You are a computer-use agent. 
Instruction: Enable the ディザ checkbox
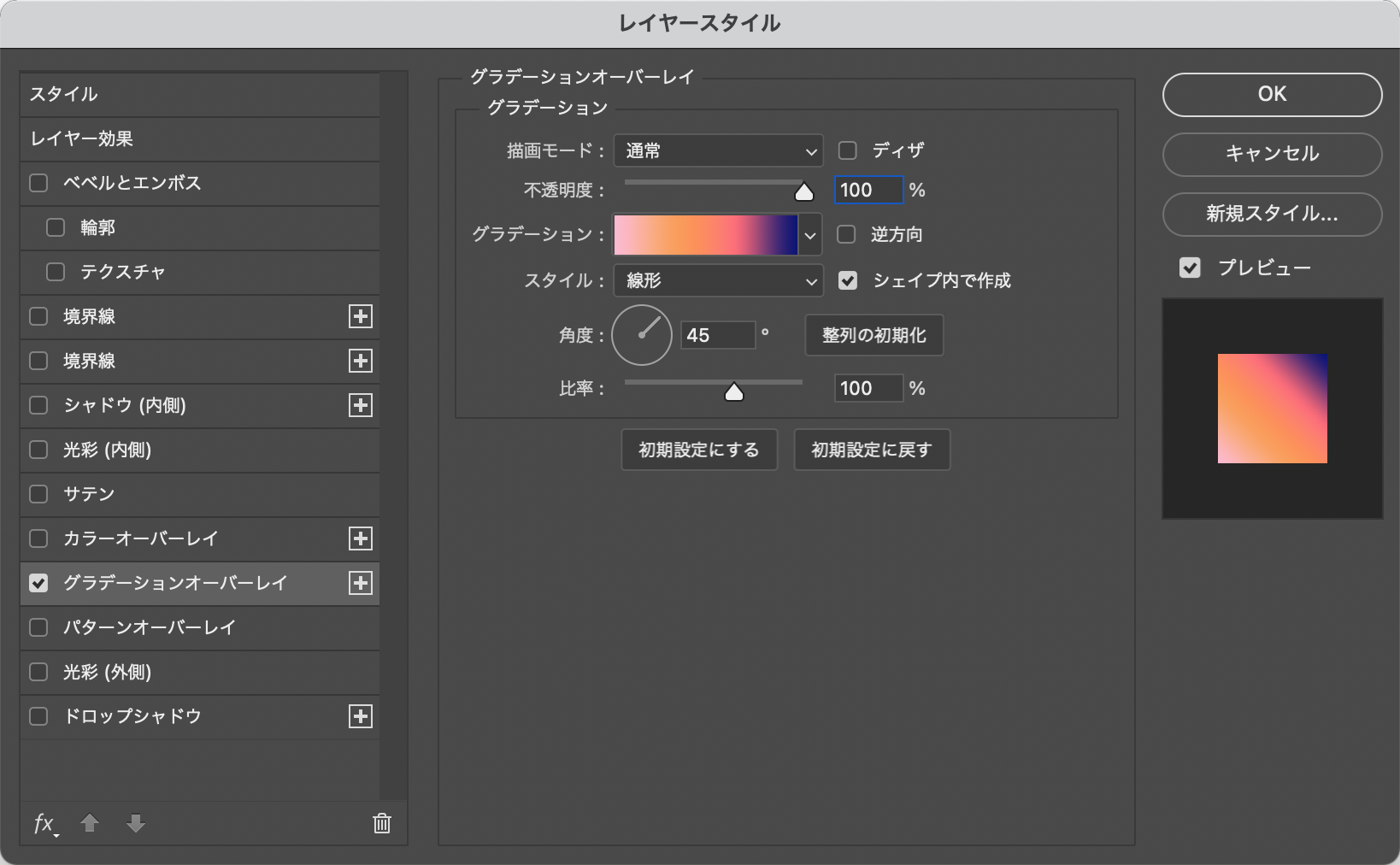[848, 150]
